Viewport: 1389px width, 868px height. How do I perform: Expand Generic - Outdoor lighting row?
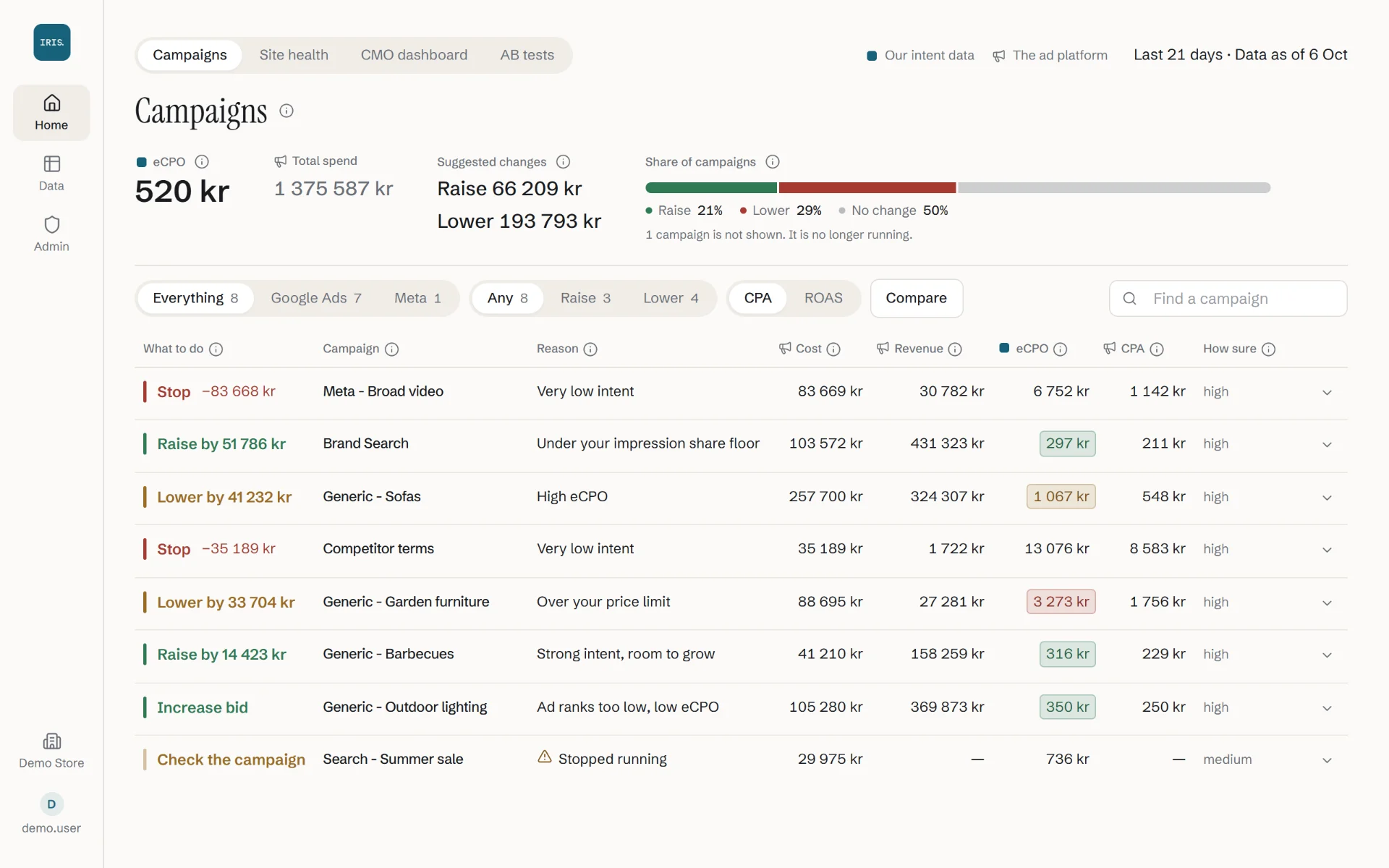click(1327, 708)
